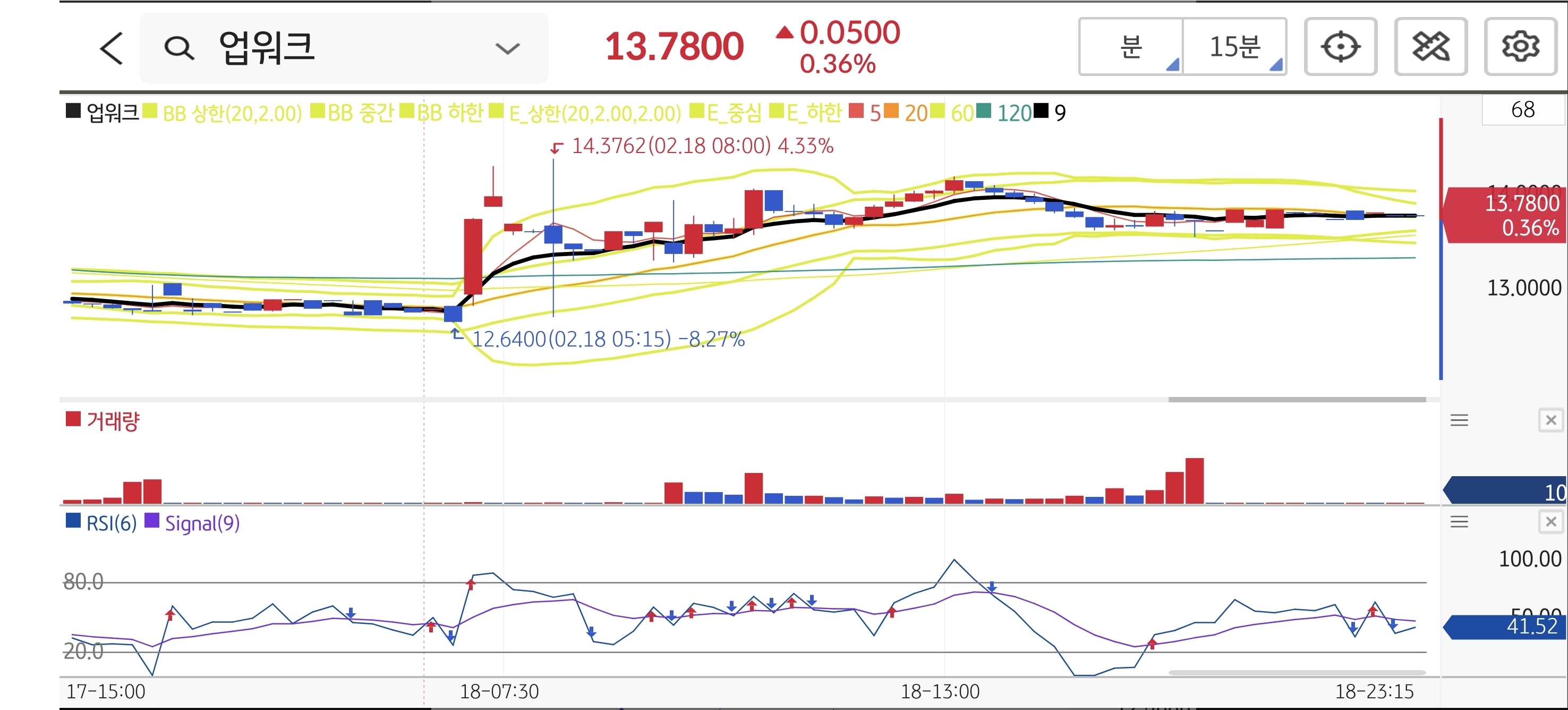This screenshot has height=710, width=1568.
Task: Close the volume panel
Action: point(1550,420)
